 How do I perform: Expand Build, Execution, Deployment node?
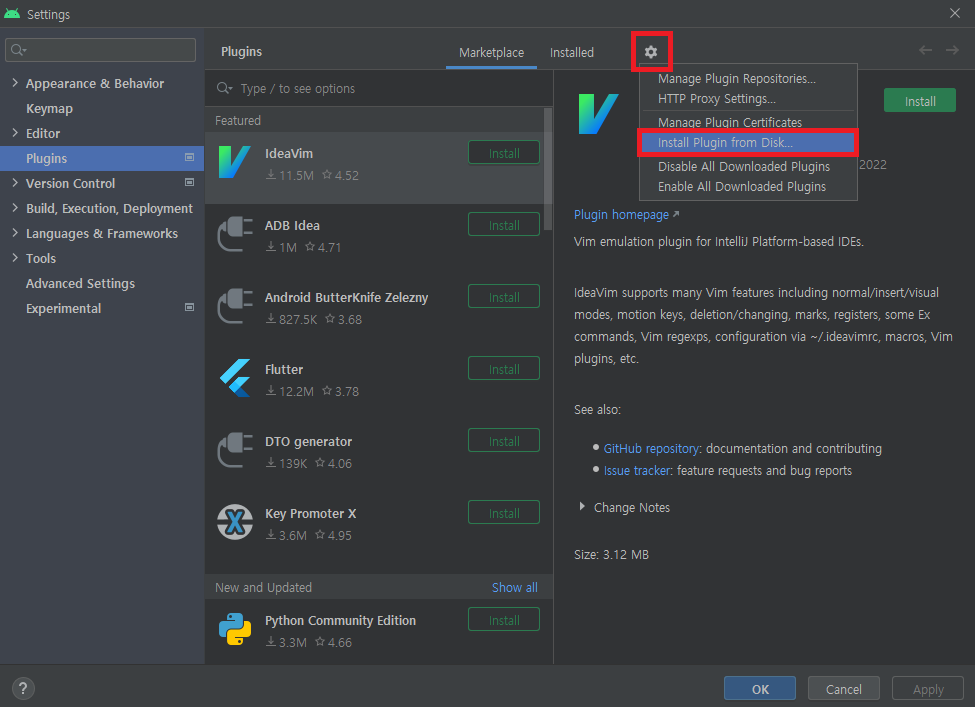point(15,208)
